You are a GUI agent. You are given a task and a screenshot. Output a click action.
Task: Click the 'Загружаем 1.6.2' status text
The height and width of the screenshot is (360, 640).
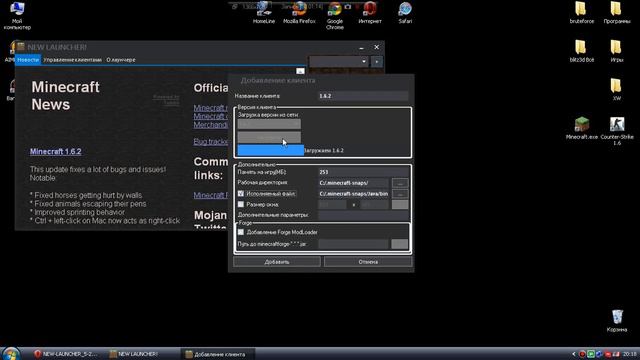tap(324, 150)
